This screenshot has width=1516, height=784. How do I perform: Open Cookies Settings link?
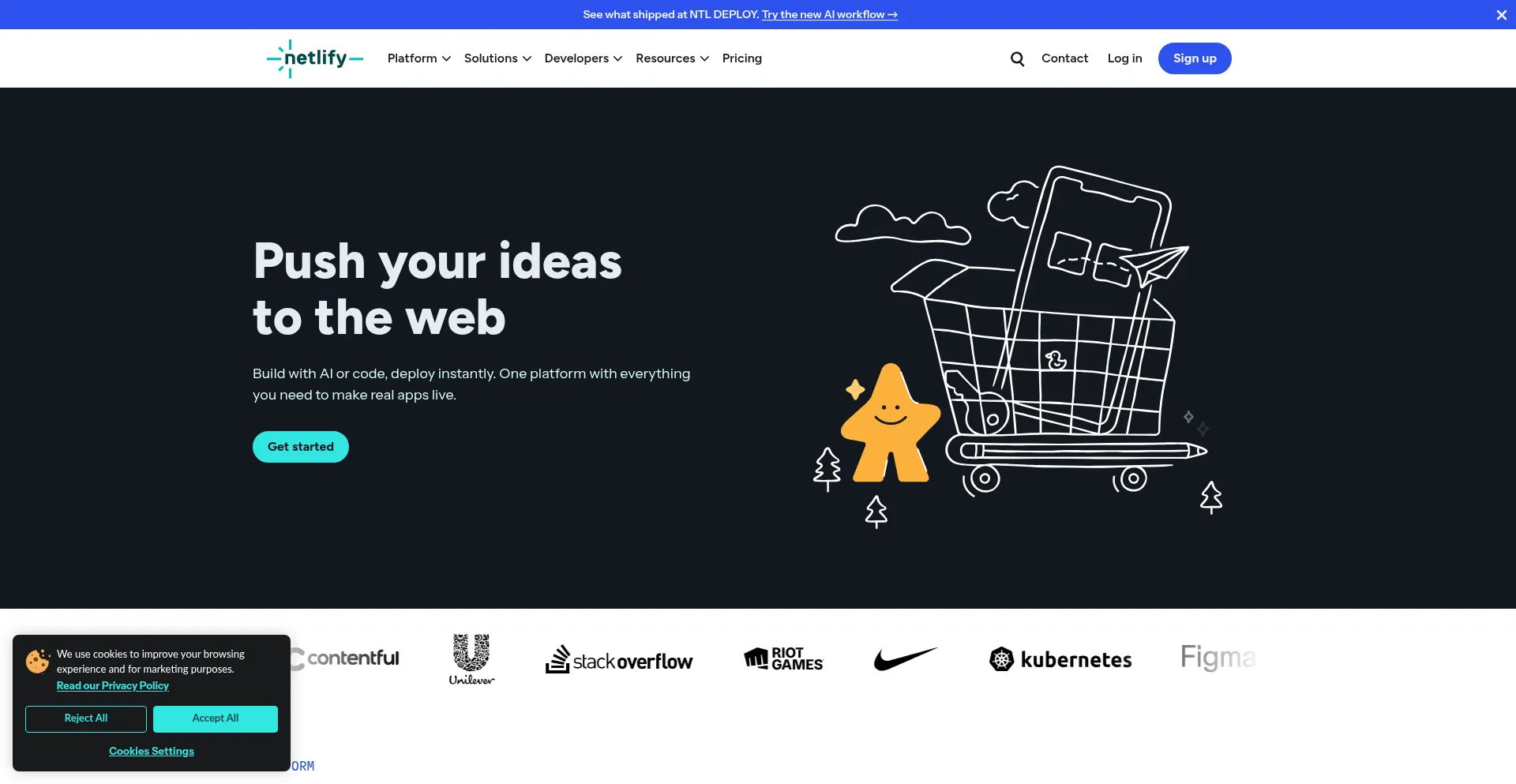point(152,752)
